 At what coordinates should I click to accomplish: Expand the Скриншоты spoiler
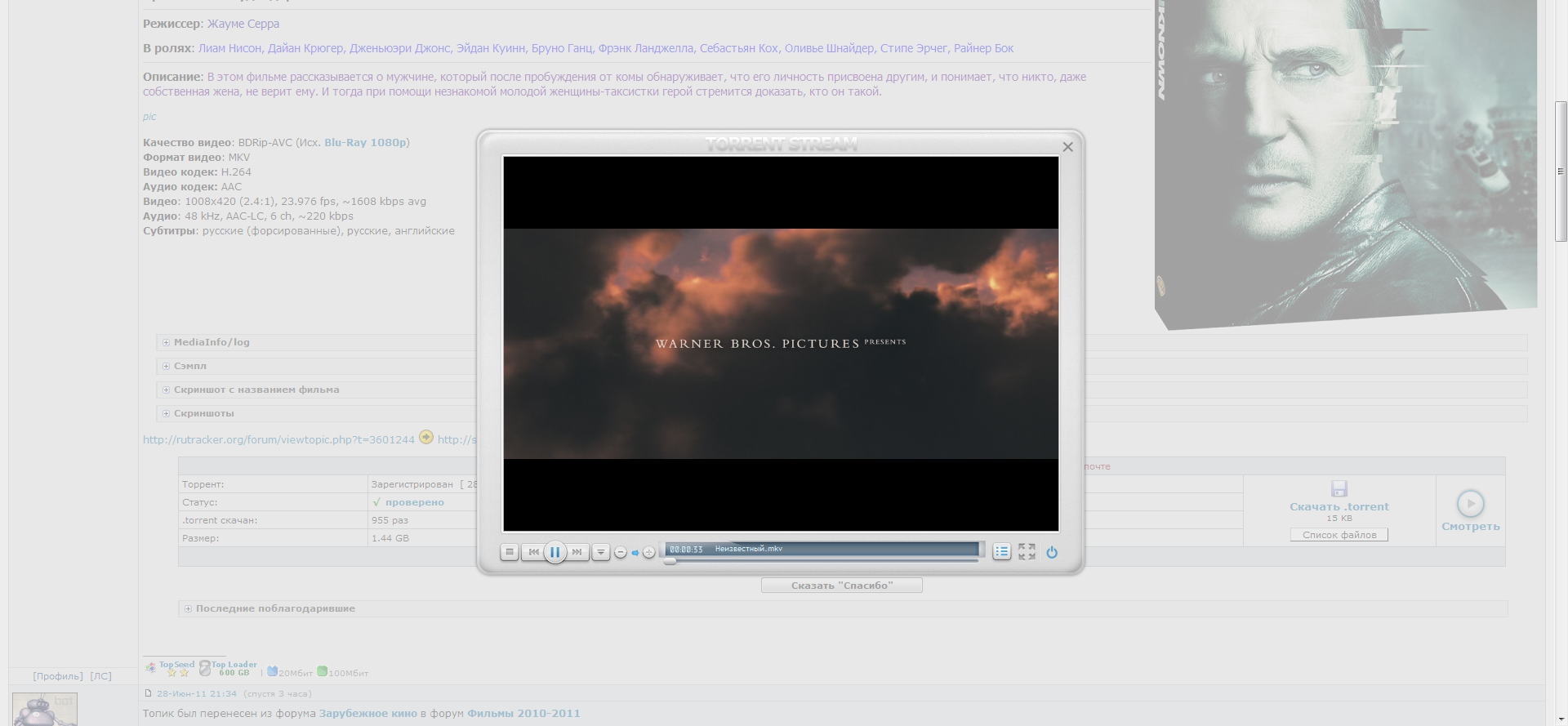pos(198,413)
